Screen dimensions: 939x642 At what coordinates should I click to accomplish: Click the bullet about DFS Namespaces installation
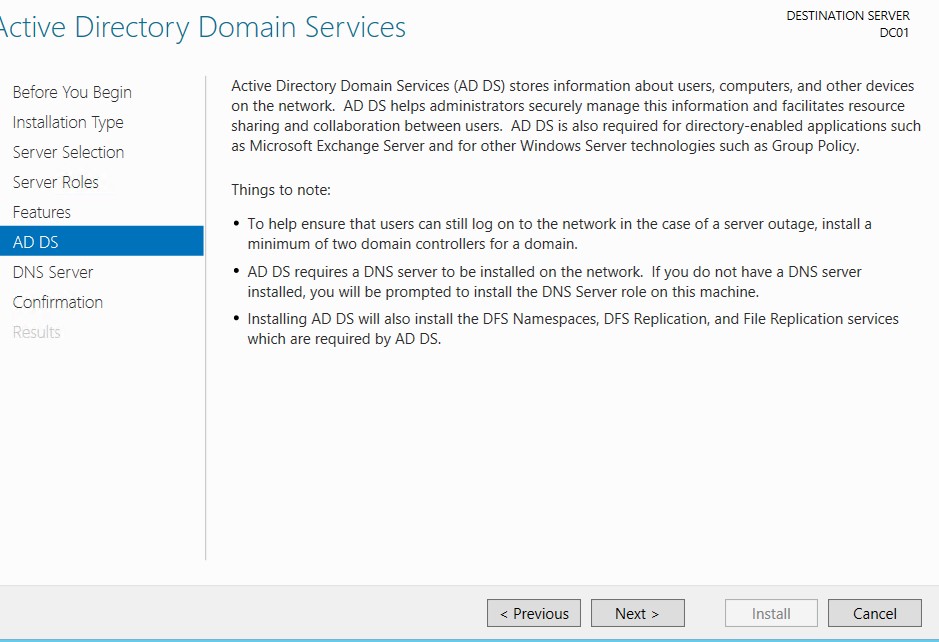(573, 329)
